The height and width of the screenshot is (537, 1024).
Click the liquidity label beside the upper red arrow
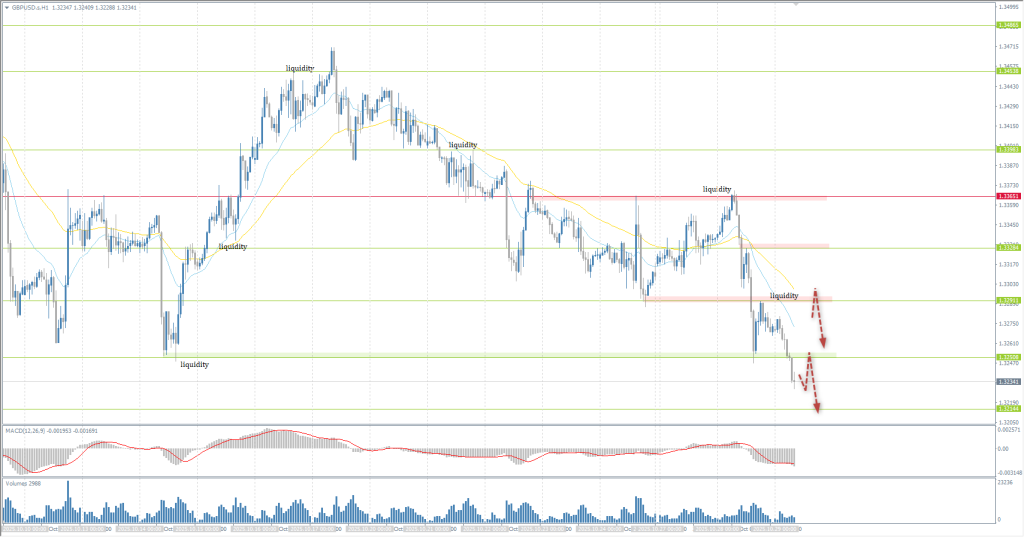coord(784,295)
